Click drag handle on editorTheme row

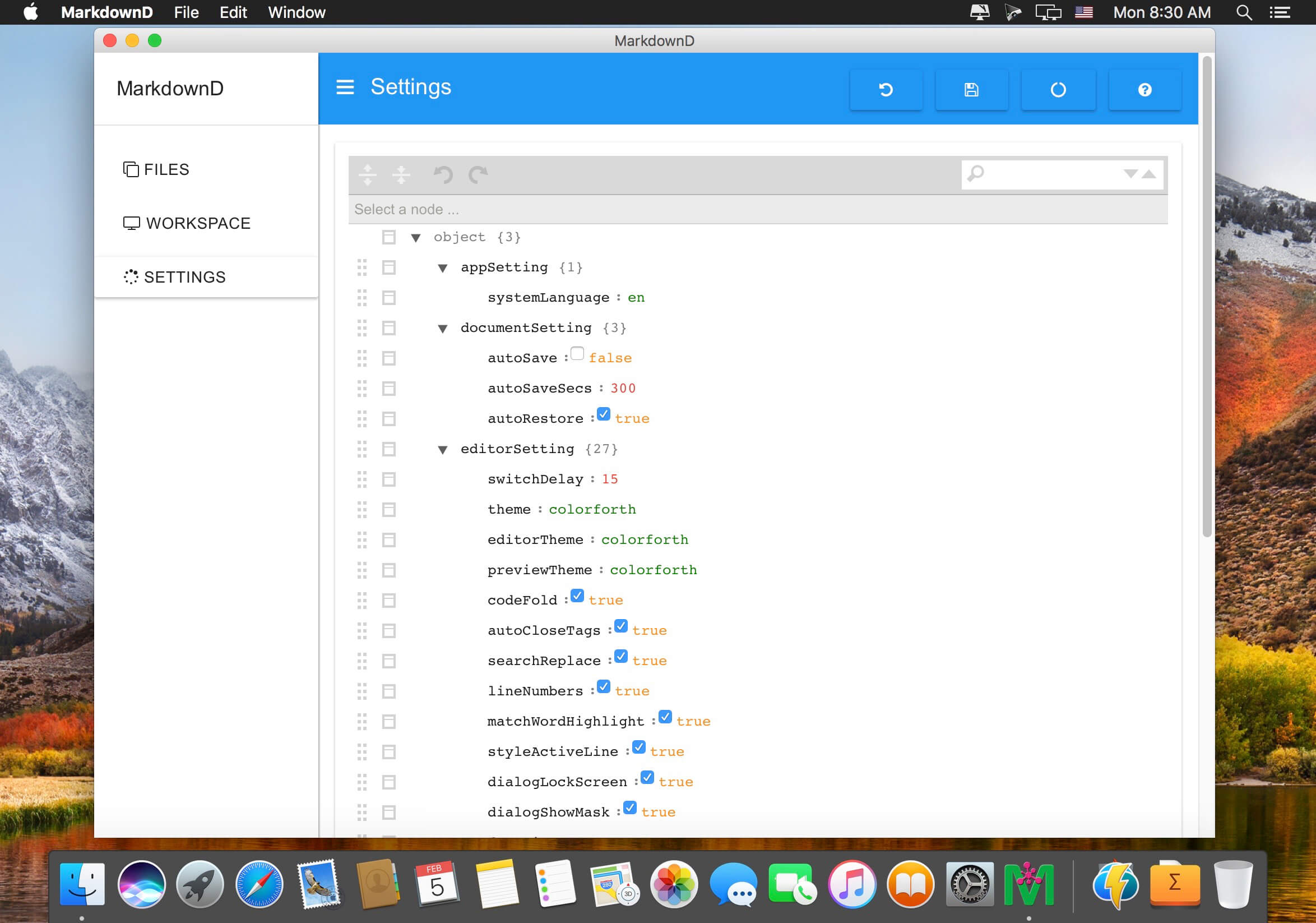coord(362,540)
